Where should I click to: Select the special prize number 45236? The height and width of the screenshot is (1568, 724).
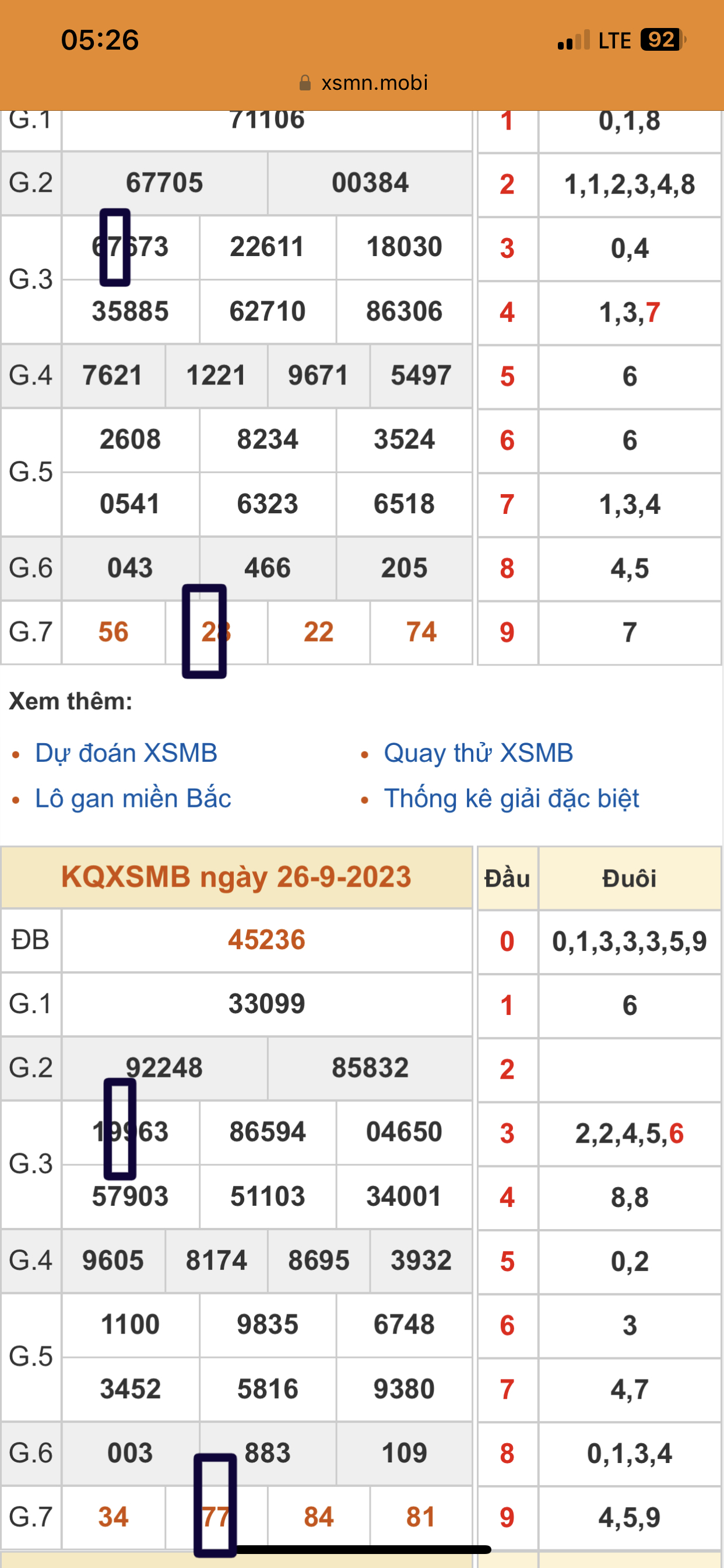(266, 940)
